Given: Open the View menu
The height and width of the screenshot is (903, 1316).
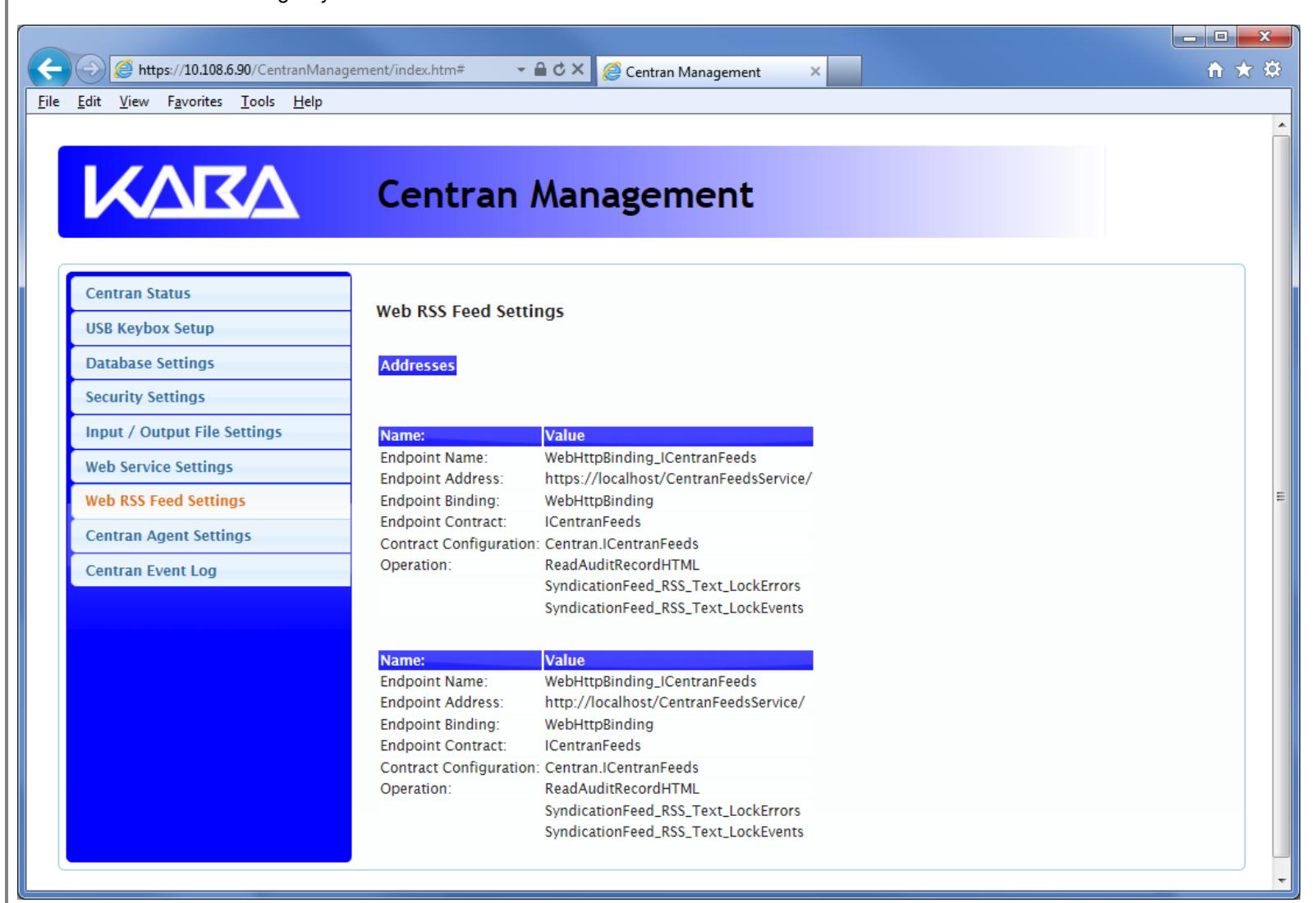Looking at the screenshot, I should (x=134, y=102).
